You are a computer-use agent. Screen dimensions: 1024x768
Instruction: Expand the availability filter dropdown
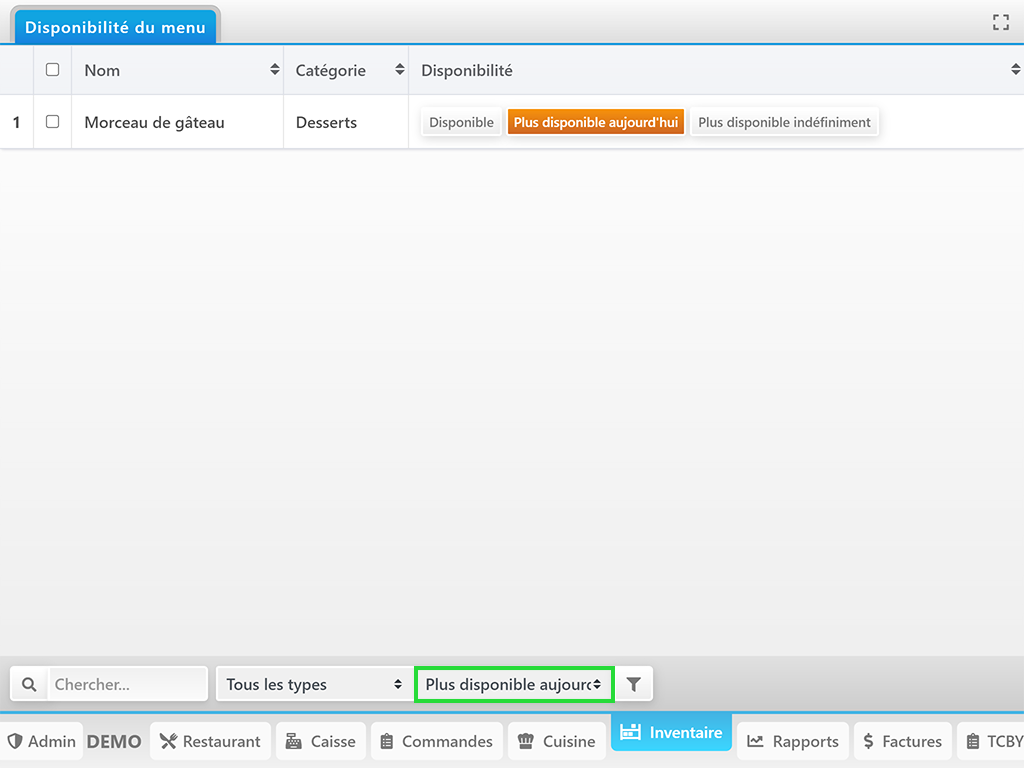(x=513, y=685)
